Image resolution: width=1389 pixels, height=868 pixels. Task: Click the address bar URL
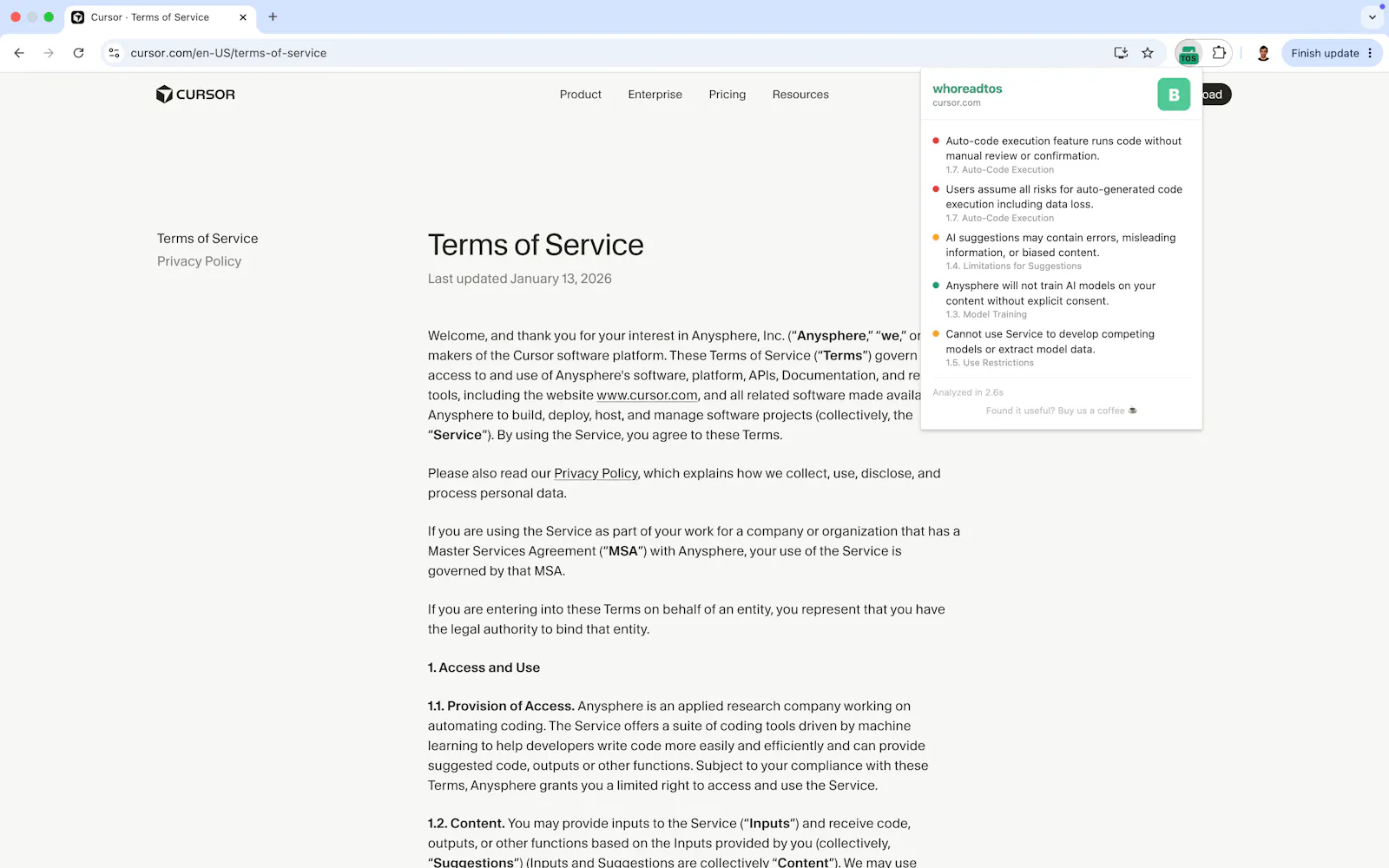coord(228,53)
